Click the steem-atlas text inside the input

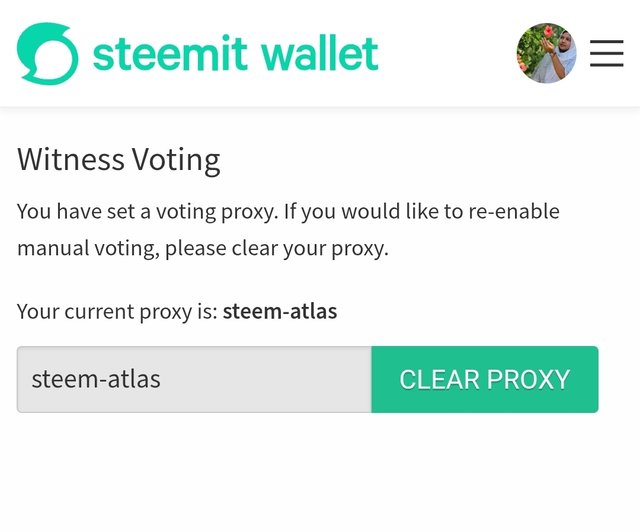coord(96,379)
